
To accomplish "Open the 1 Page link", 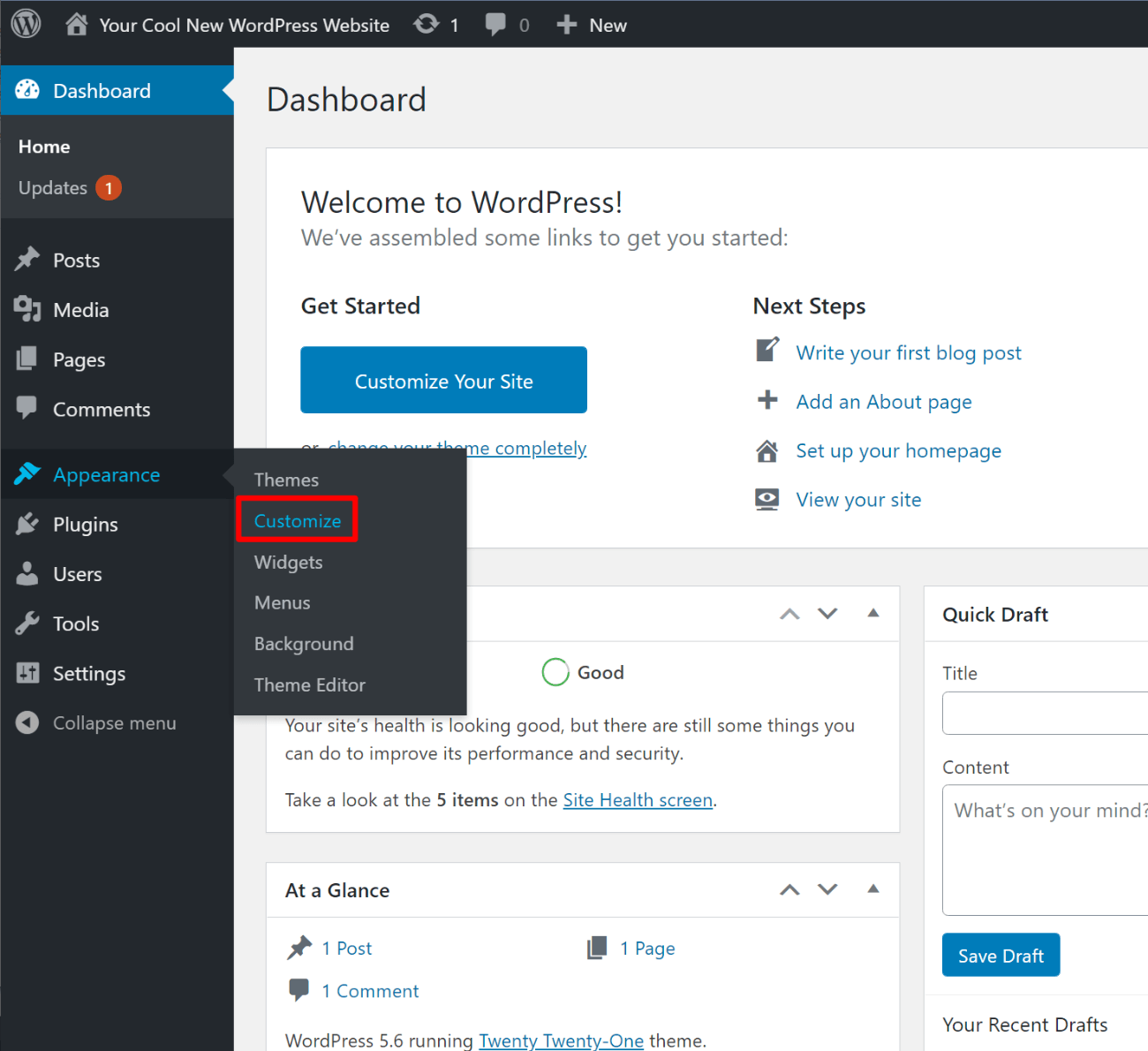I will point(647,949).
